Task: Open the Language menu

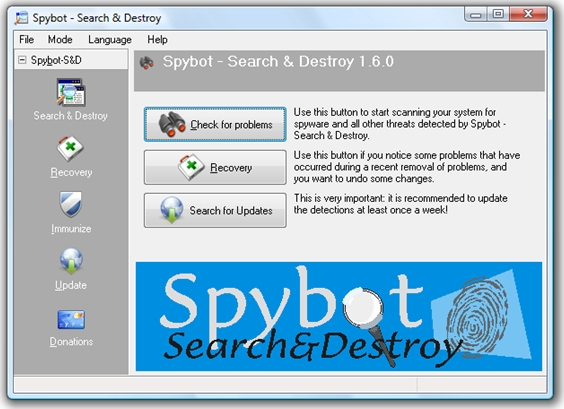Action: (110, 40)
